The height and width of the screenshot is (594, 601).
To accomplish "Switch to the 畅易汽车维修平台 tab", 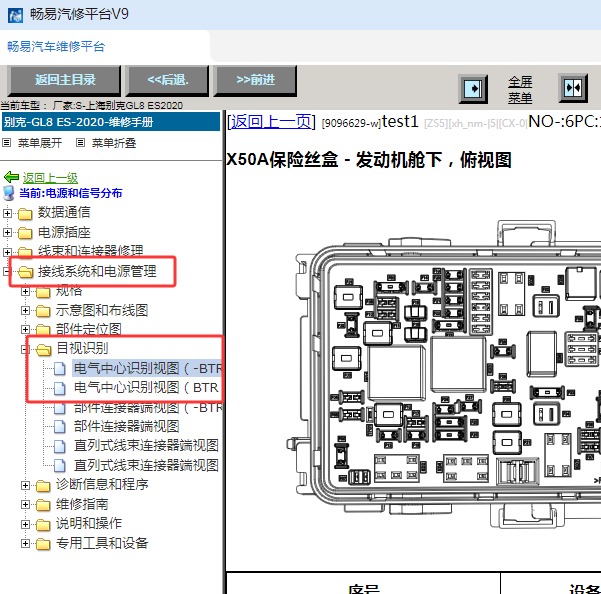I will [x=56, y=47].
